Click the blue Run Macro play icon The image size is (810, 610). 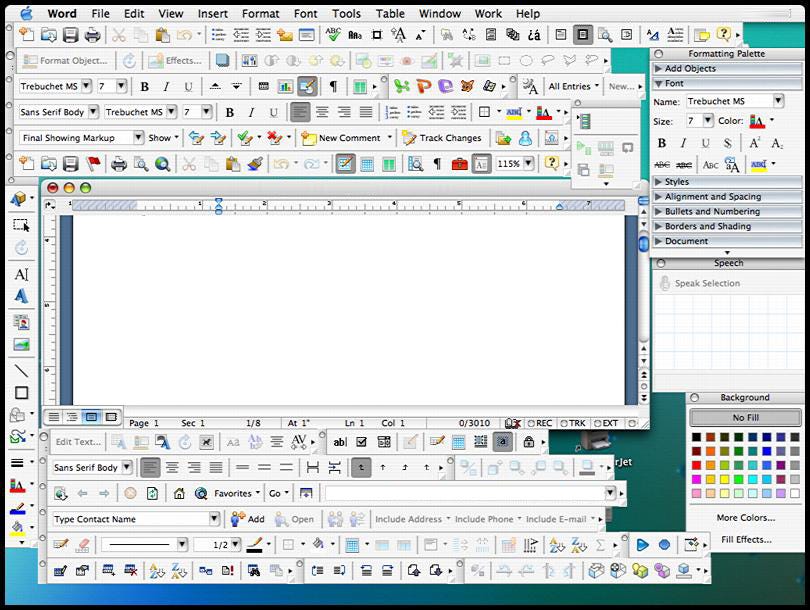point(642,544)
